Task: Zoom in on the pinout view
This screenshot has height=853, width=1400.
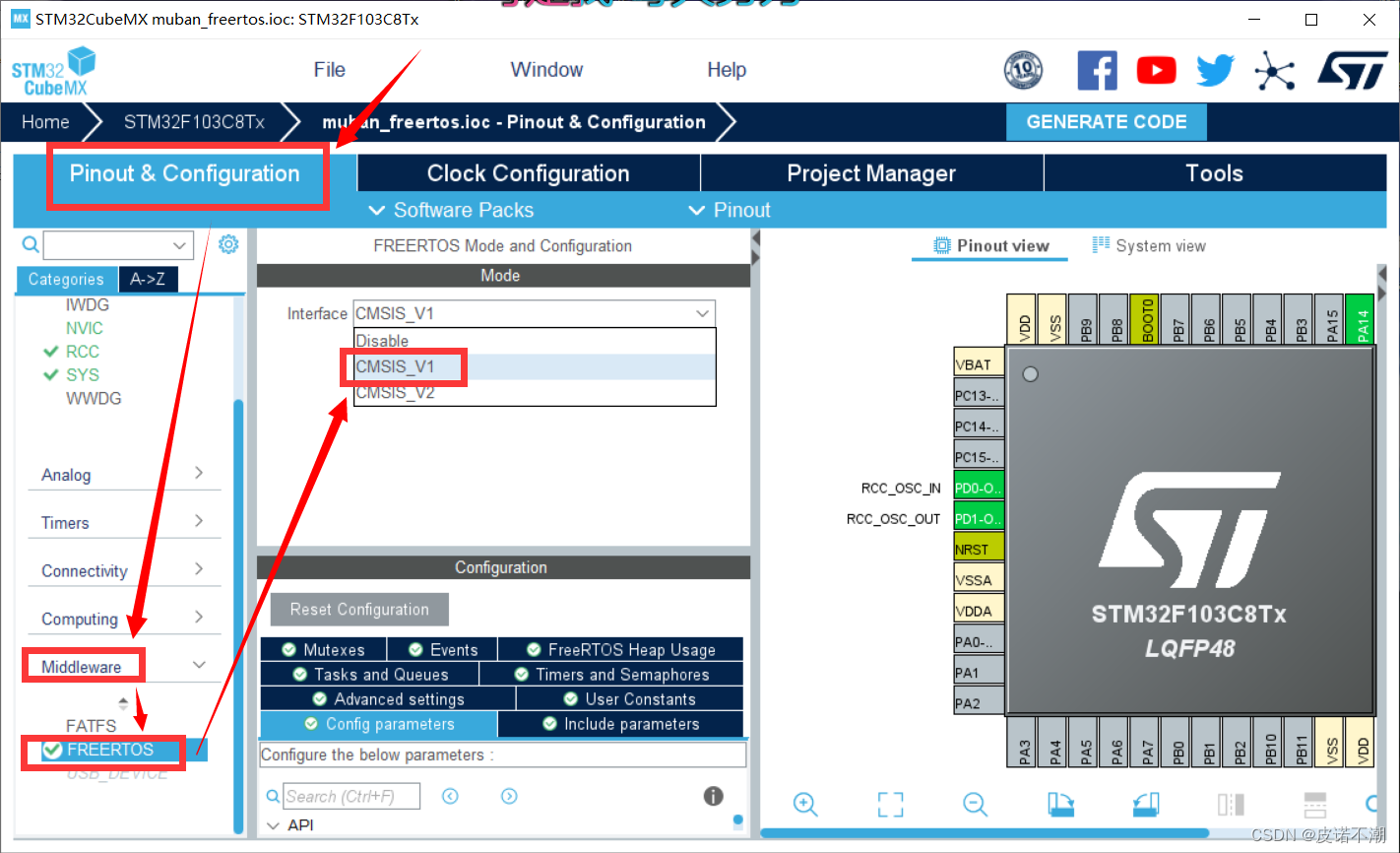Action: pyautogui.click(x=805, y=805)
